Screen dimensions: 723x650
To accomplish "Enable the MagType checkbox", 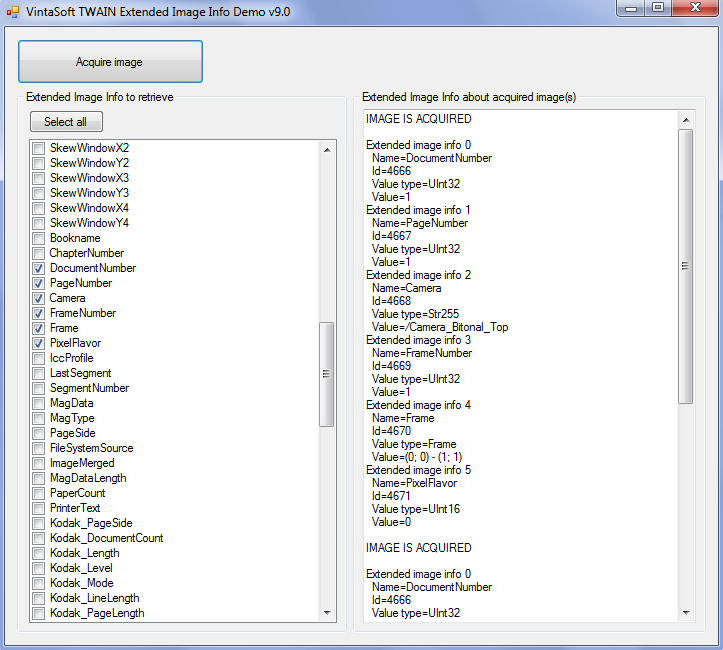I will tap(39, 419).
